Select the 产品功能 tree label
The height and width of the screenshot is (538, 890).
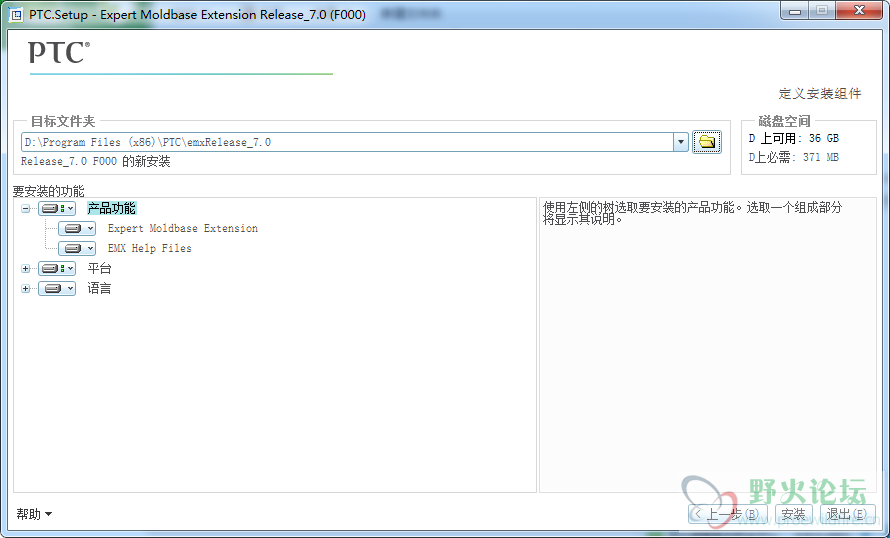pyautogui.click(x=111, y=209)
